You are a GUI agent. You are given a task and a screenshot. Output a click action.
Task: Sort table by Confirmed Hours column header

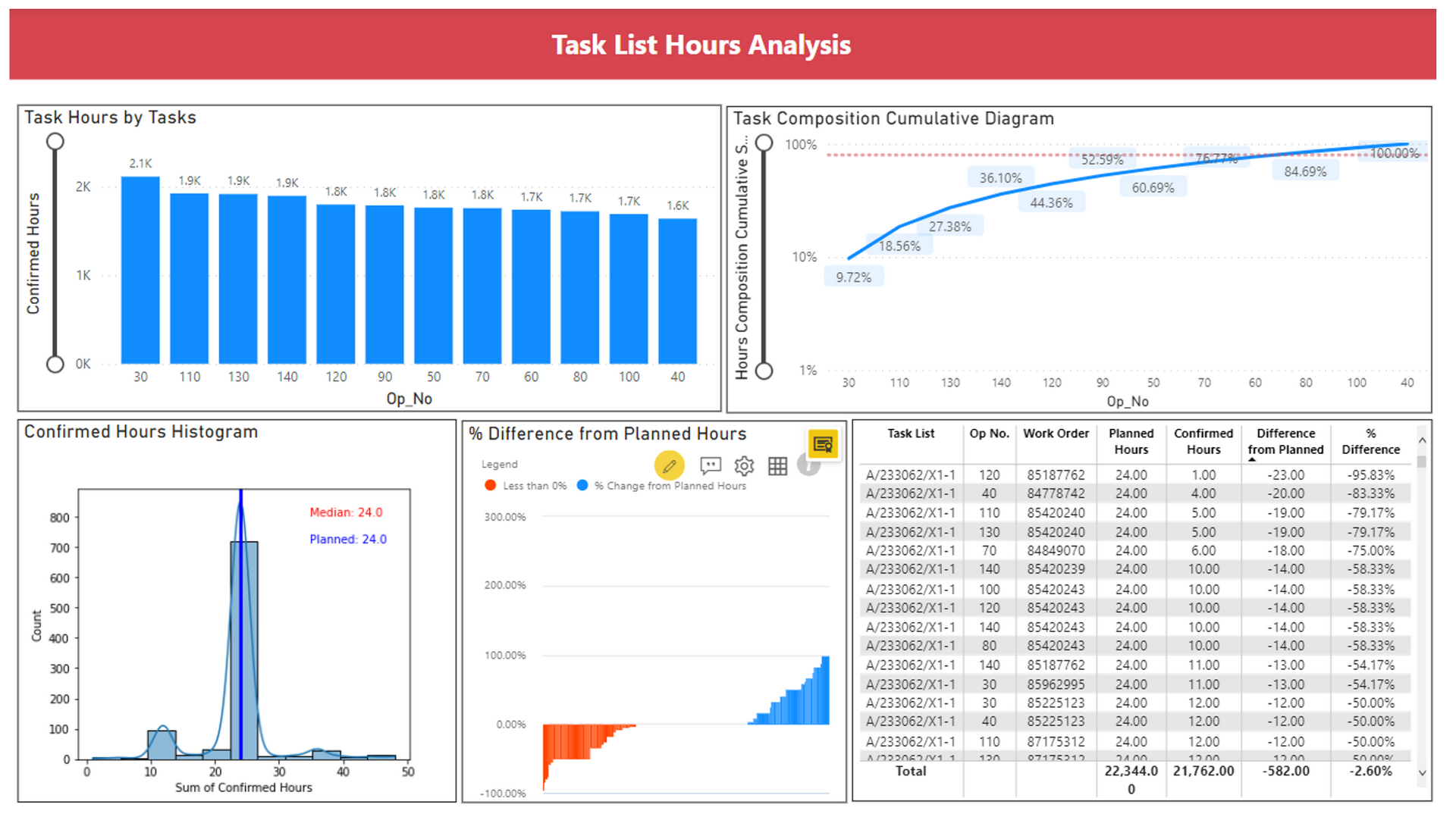pos(1203,441)
